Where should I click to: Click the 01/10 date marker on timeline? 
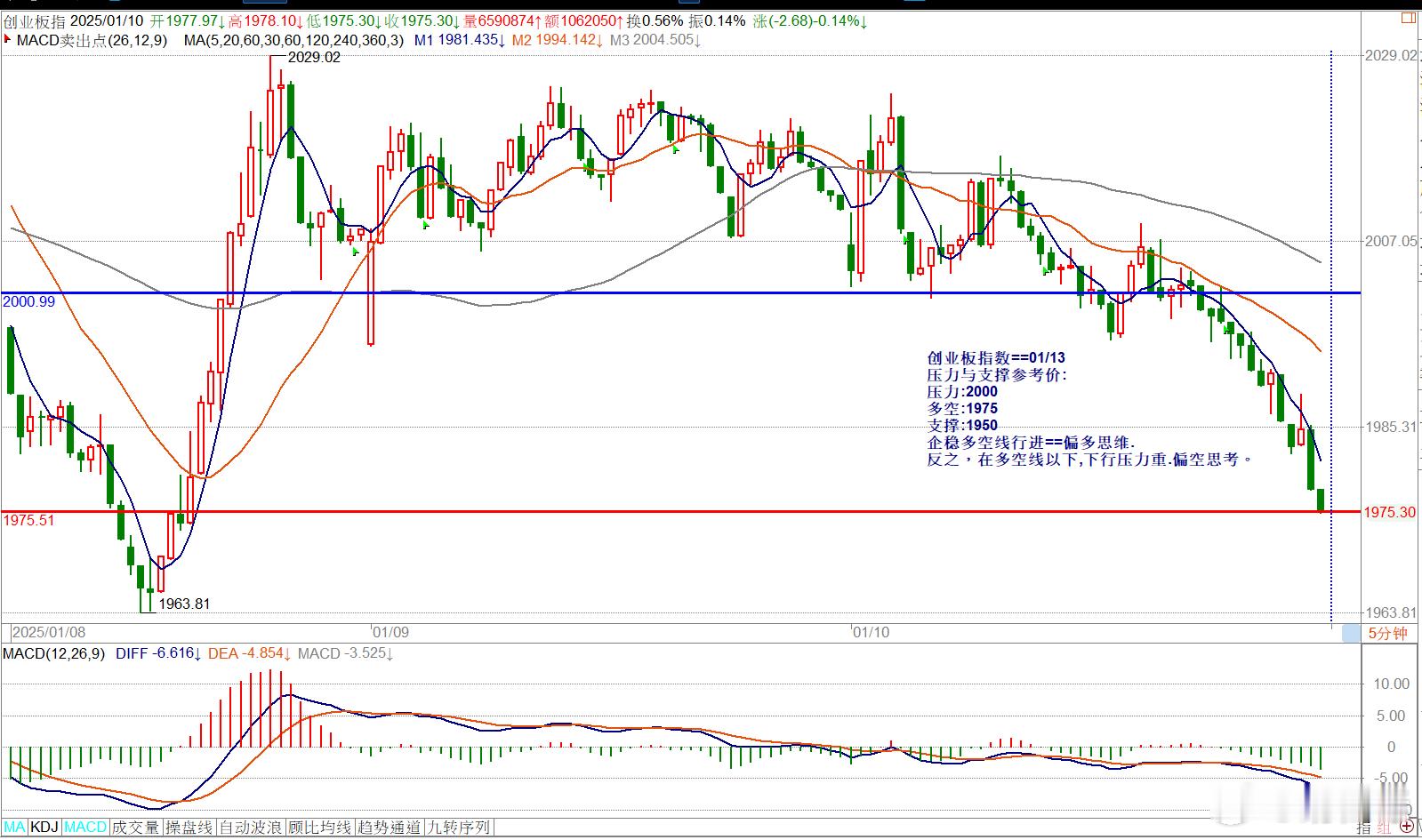871,632
